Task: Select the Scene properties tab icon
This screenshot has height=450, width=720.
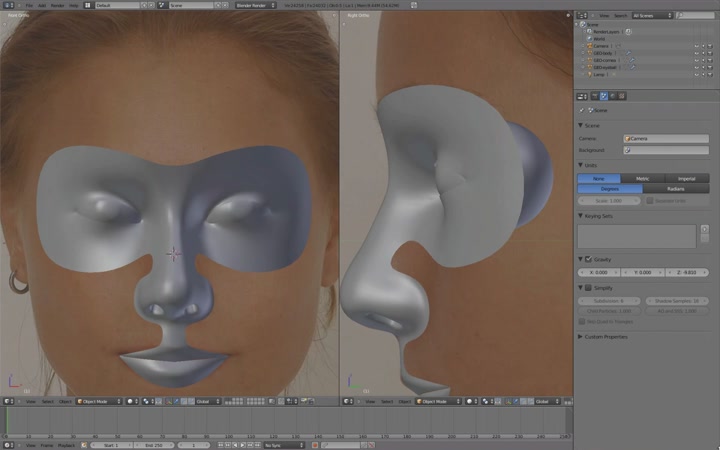Action: 604,96
